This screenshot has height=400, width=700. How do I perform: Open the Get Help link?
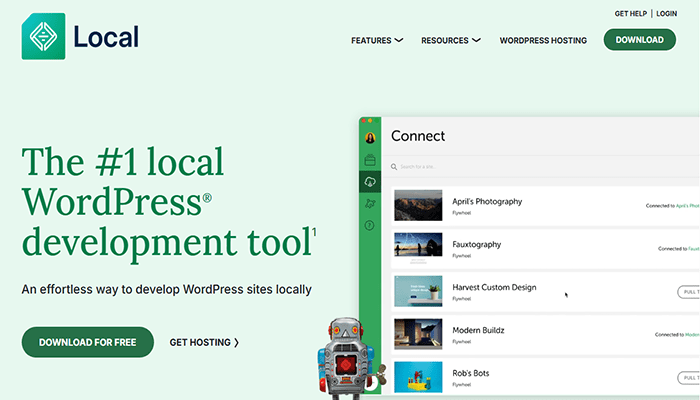633,14
